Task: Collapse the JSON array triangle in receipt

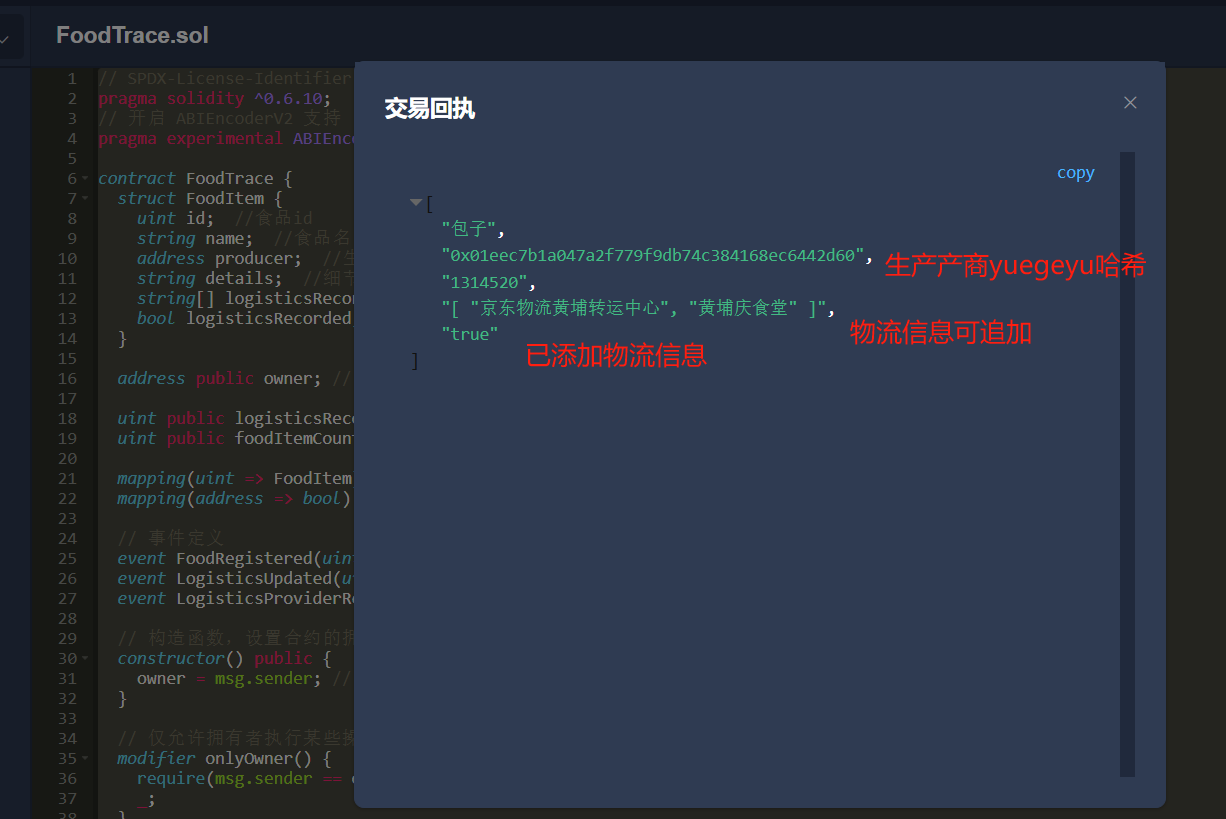Action: tap(416, 203)
